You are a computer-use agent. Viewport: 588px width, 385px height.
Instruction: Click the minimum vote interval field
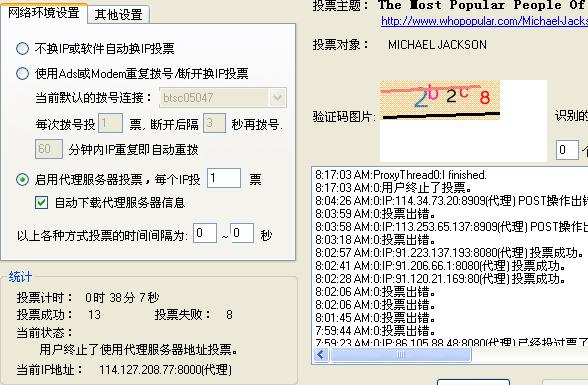tap(205, 233)
